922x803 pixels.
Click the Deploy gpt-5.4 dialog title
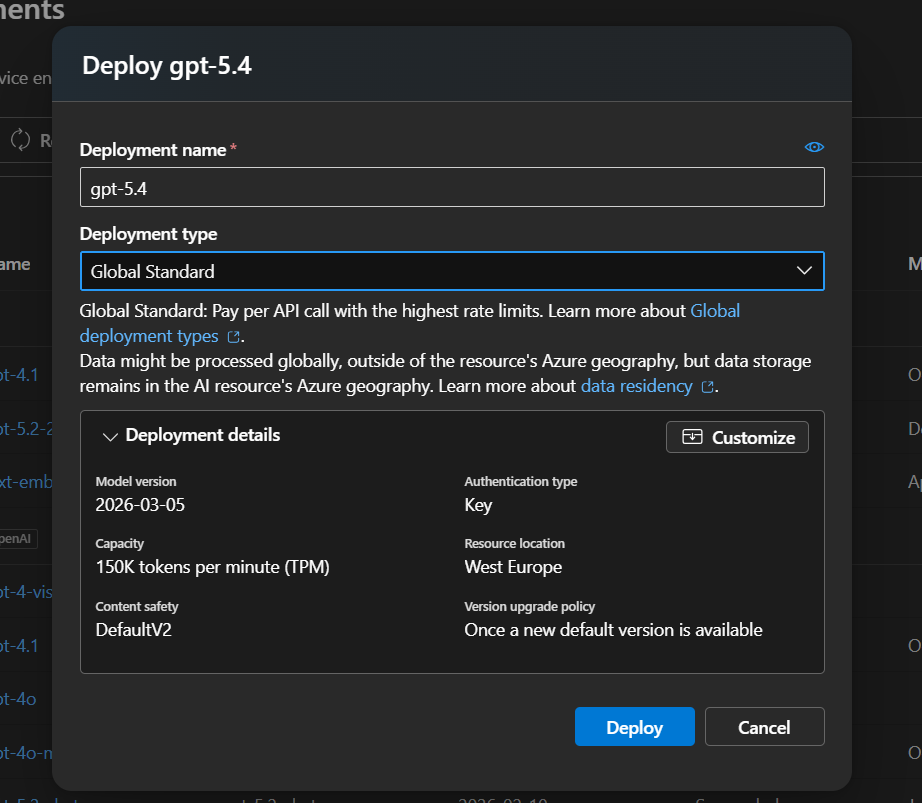pos(167,66)
